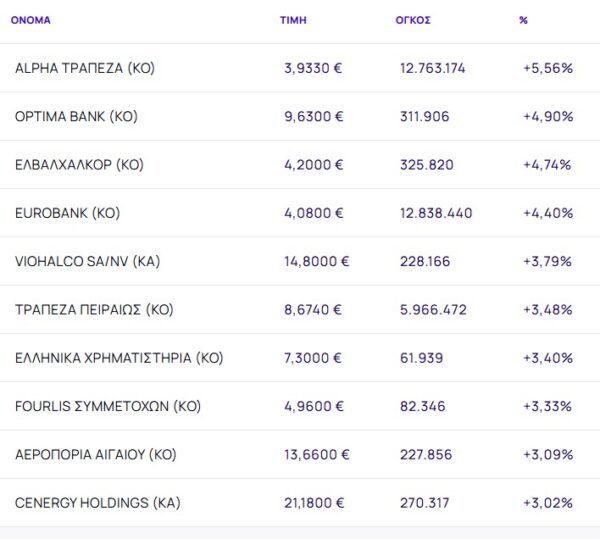Select ΕΛΒΑΛΧΑΛΚΟΡ (ΚΟ) row
Viewport: 600px width, 539px height.
click(x=79, y=165)
